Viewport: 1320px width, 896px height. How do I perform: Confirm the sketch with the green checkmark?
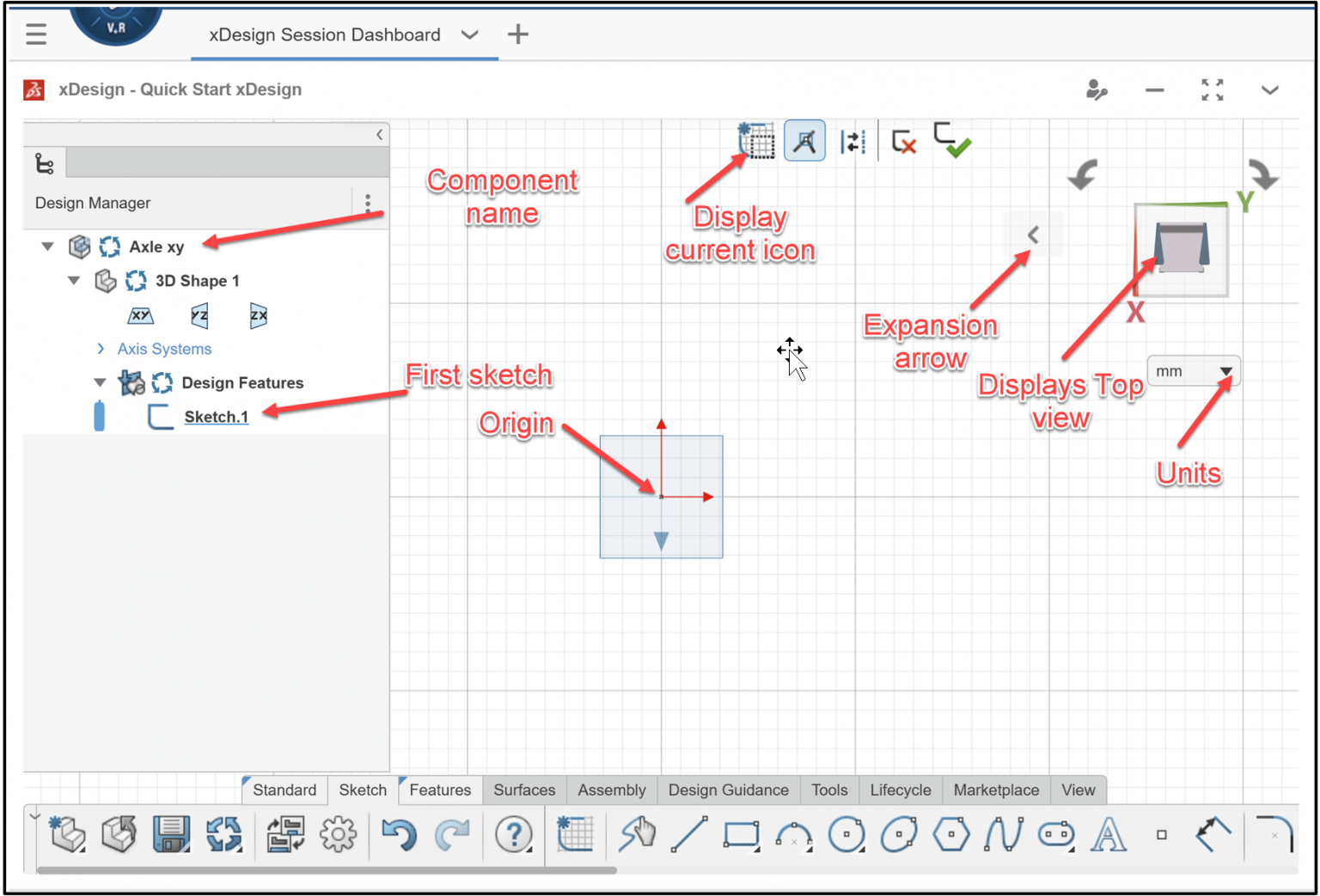point(953,142)
